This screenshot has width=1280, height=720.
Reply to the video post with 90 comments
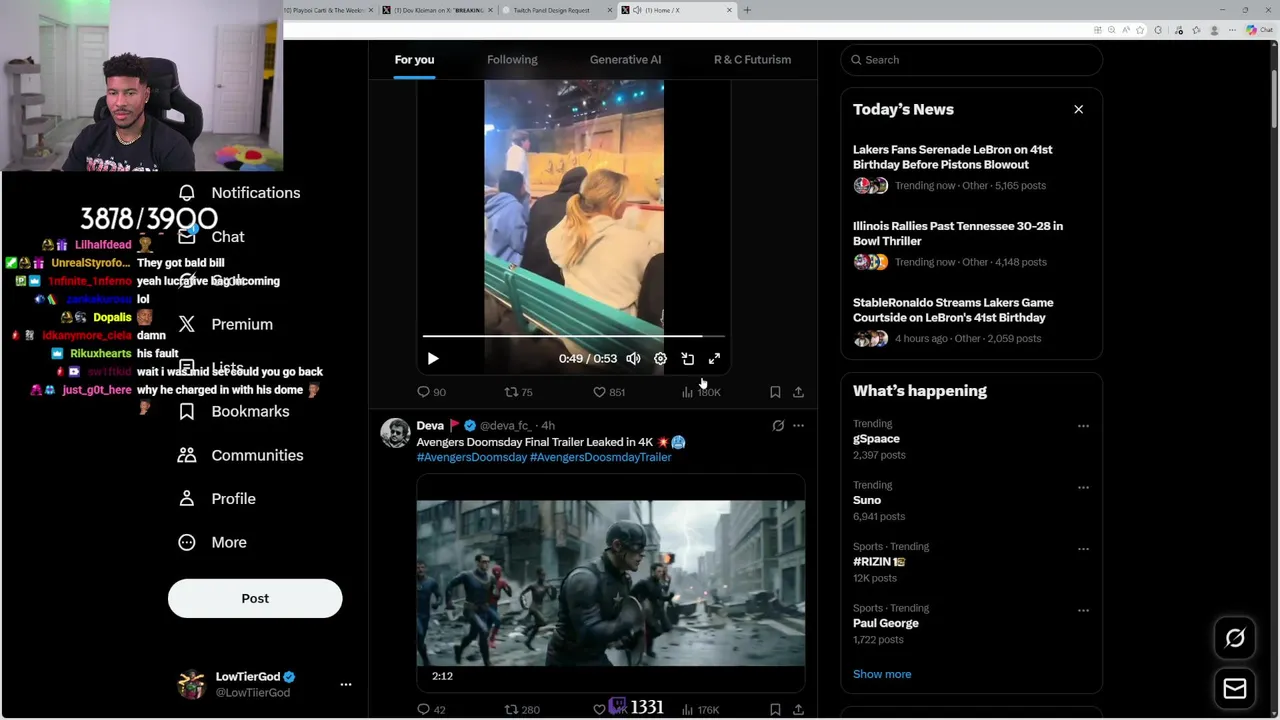click(431, 392)
